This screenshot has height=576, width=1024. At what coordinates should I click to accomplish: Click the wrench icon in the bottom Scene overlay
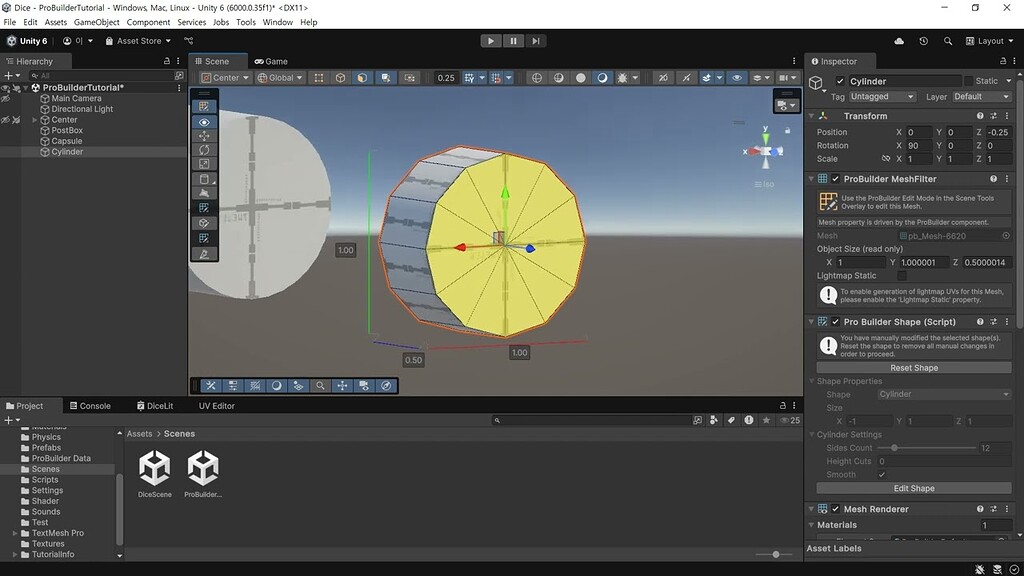click(x=212, y=385)
